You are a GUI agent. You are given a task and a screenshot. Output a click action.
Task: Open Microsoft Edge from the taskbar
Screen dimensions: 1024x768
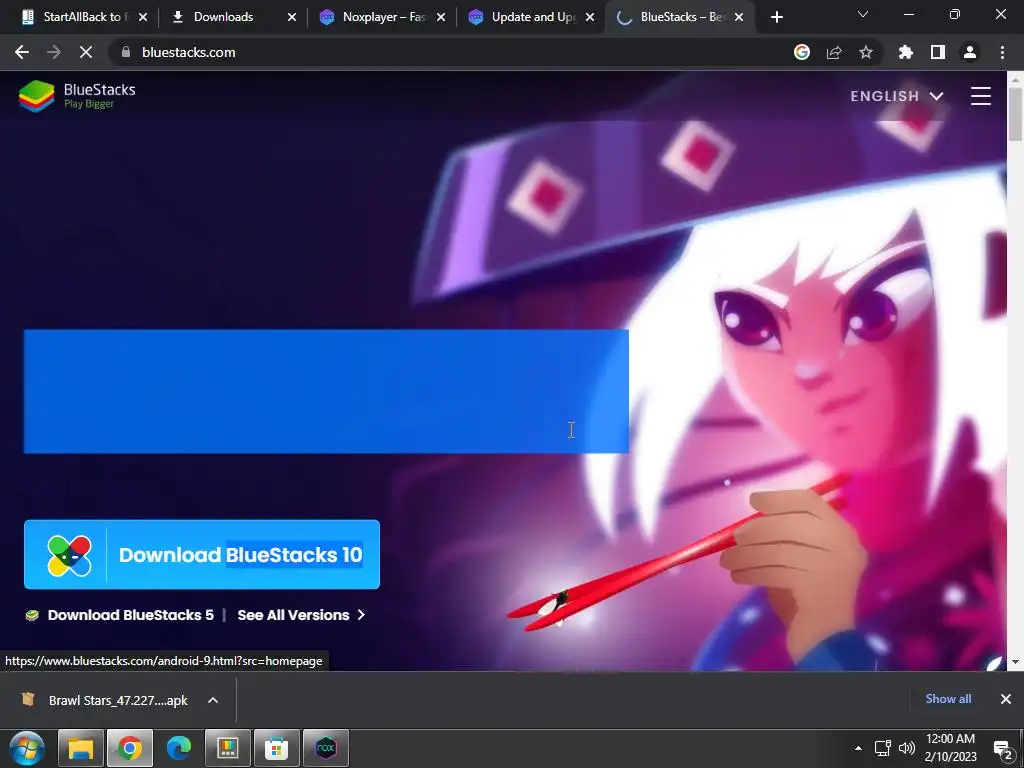coord(179,748)
